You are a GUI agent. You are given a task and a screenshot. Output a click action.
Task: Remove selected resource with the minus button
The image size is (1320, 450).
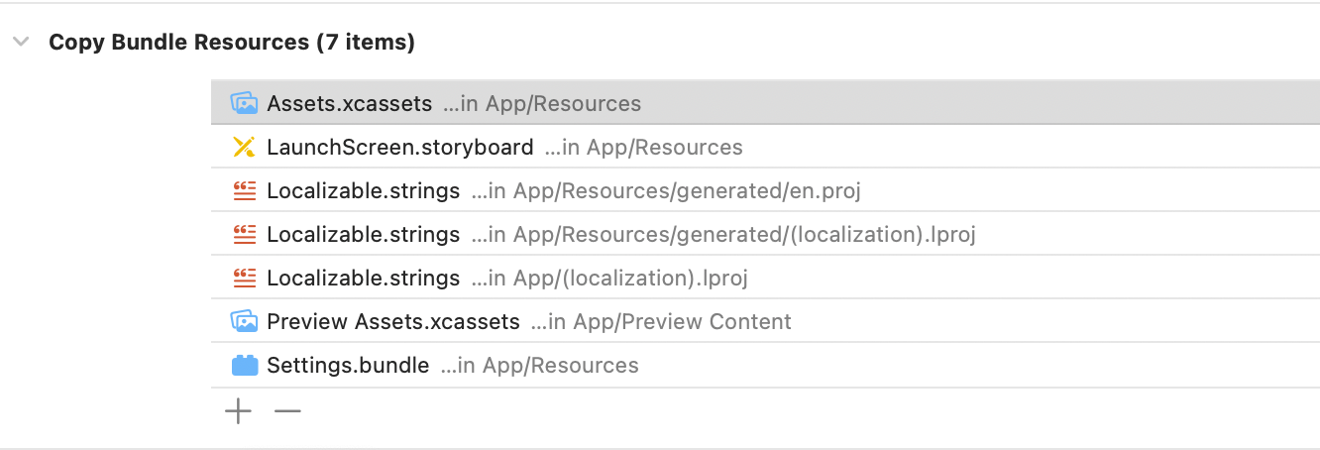tap(287, 411)
